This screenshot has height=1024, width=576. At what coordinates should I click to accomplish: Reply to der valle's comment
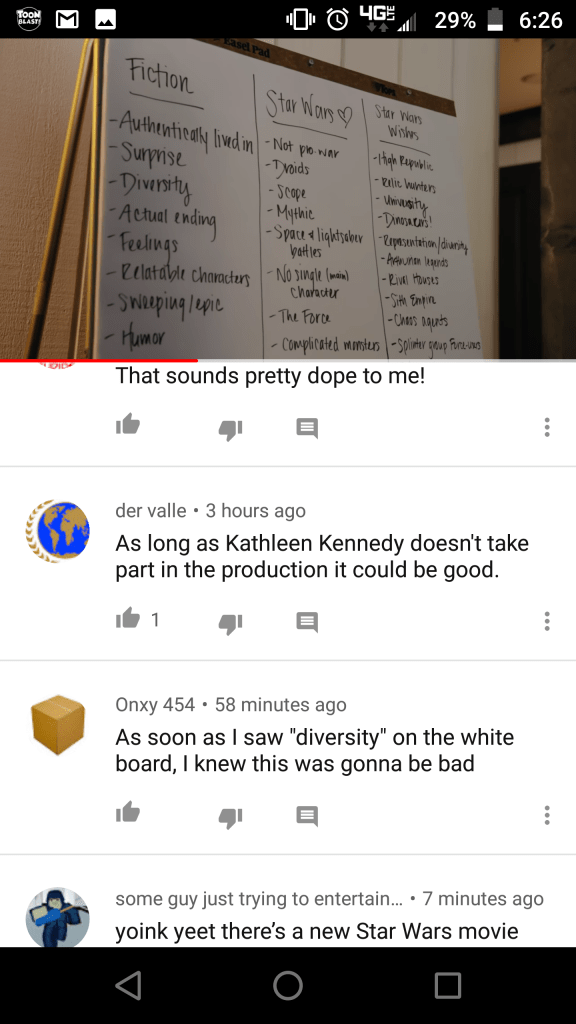click(x=307, y=621)
